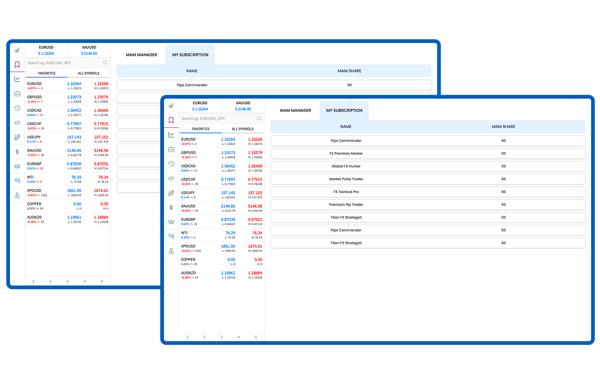Open the briefcase portfolio icon in front window

coord(171,149)
